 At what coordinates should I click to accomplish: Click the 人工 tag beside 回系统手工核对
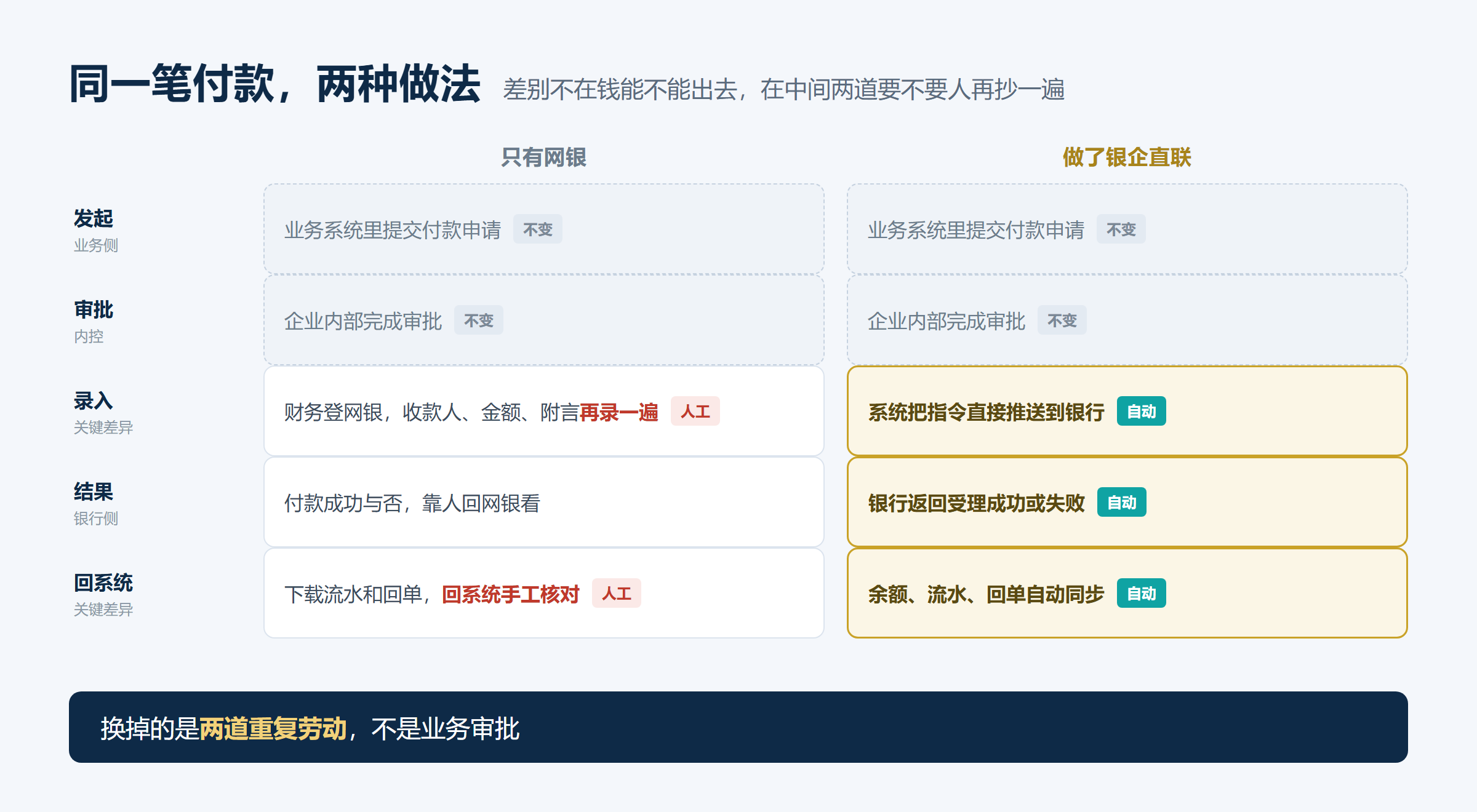[617, 593]
